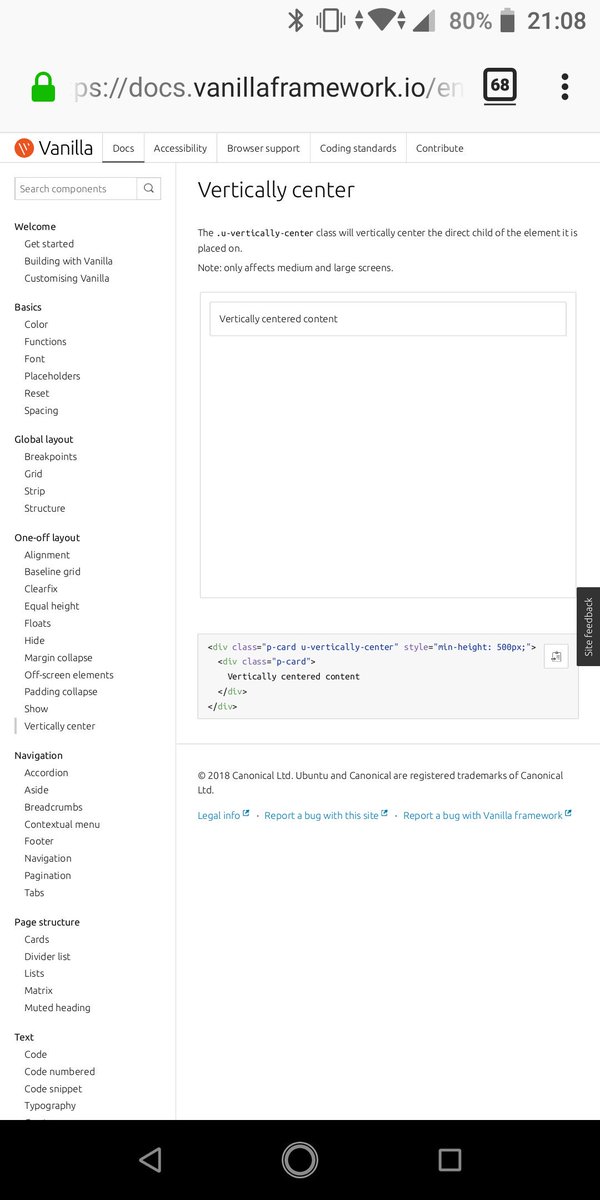Screen dimensions: 600x1200
Task: Open the browser three-dot menu
Action: point(565,86)
